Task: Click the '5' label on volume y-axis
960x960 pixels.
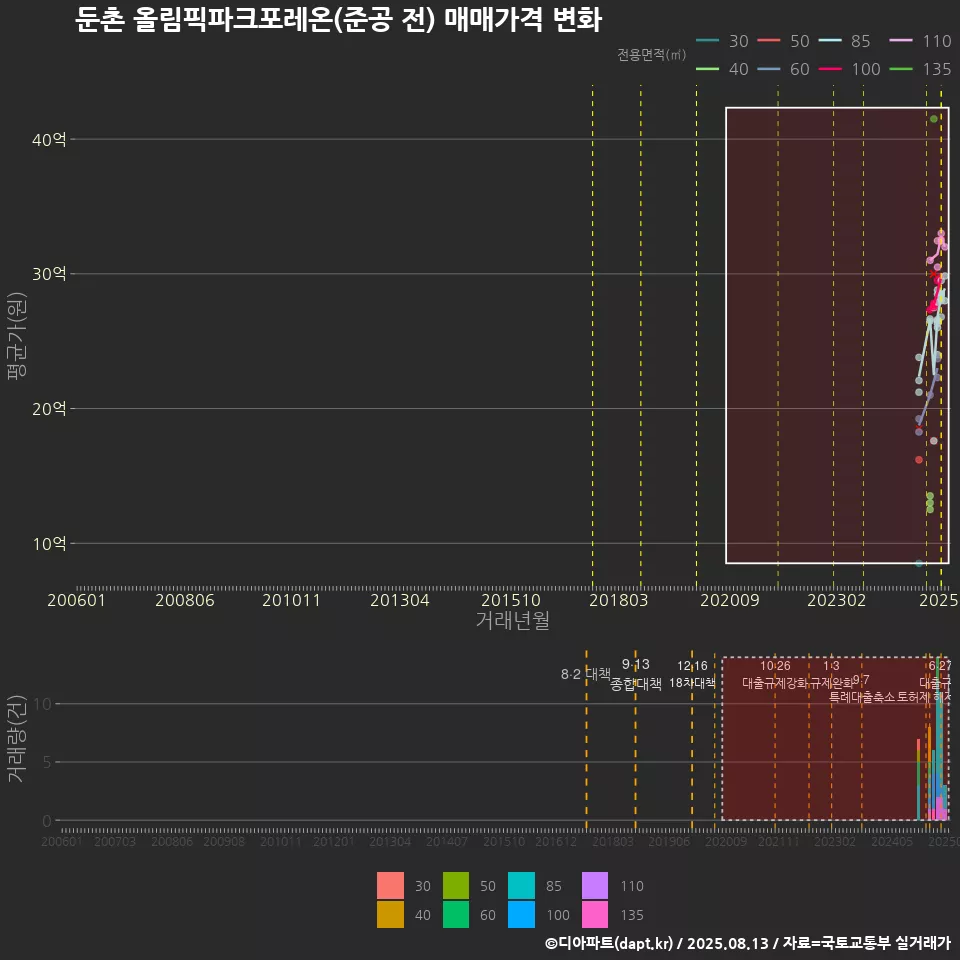Action: click(x=48, y=762)
